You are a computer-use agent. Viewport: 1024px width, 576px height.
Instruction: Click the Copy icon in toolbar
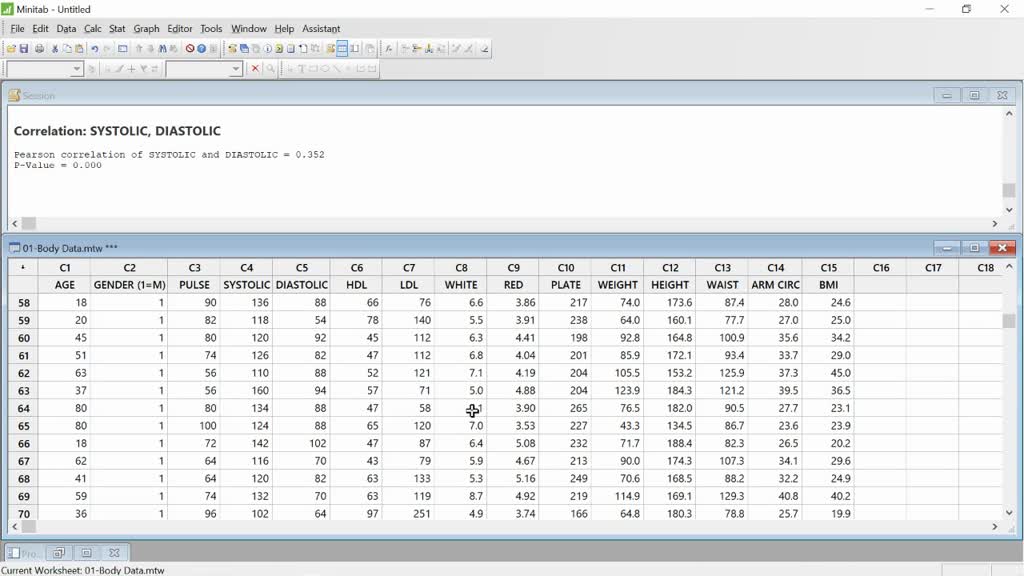point(67,49)
